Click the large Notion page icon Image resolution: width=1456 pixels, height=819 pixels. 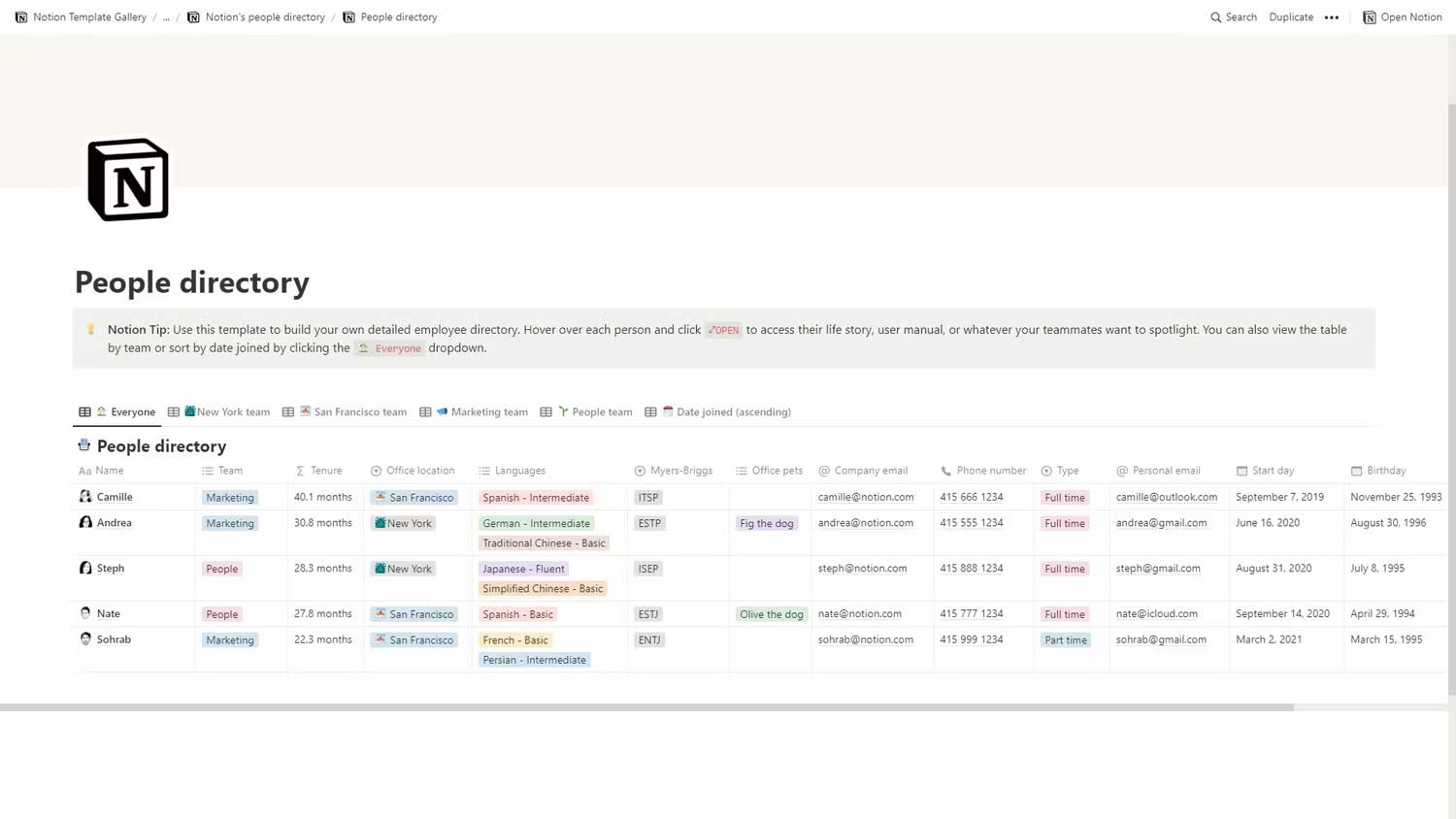[128, 180]
